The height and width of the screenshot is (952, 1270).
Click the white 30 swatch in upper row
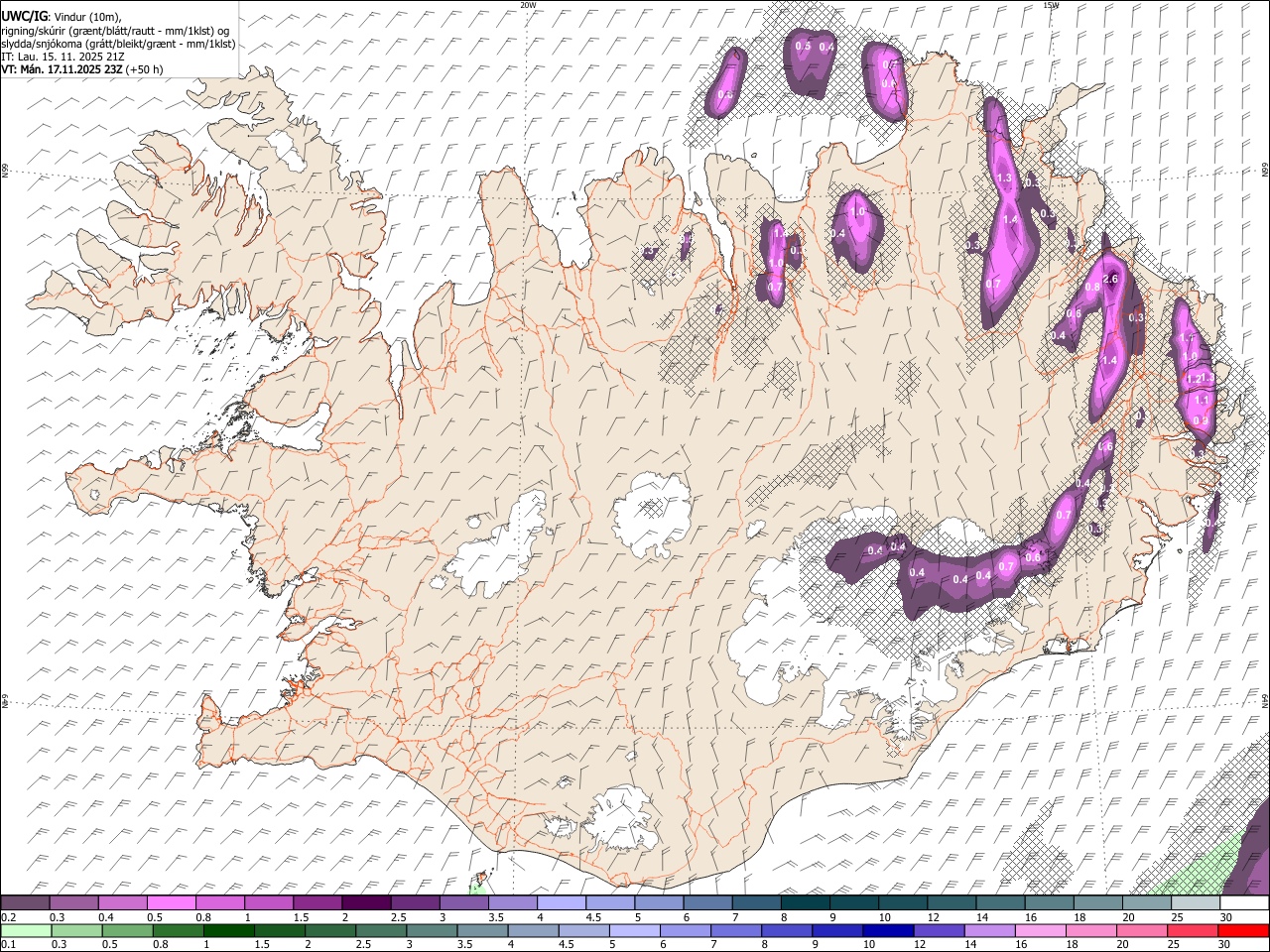coord(1243,902)
